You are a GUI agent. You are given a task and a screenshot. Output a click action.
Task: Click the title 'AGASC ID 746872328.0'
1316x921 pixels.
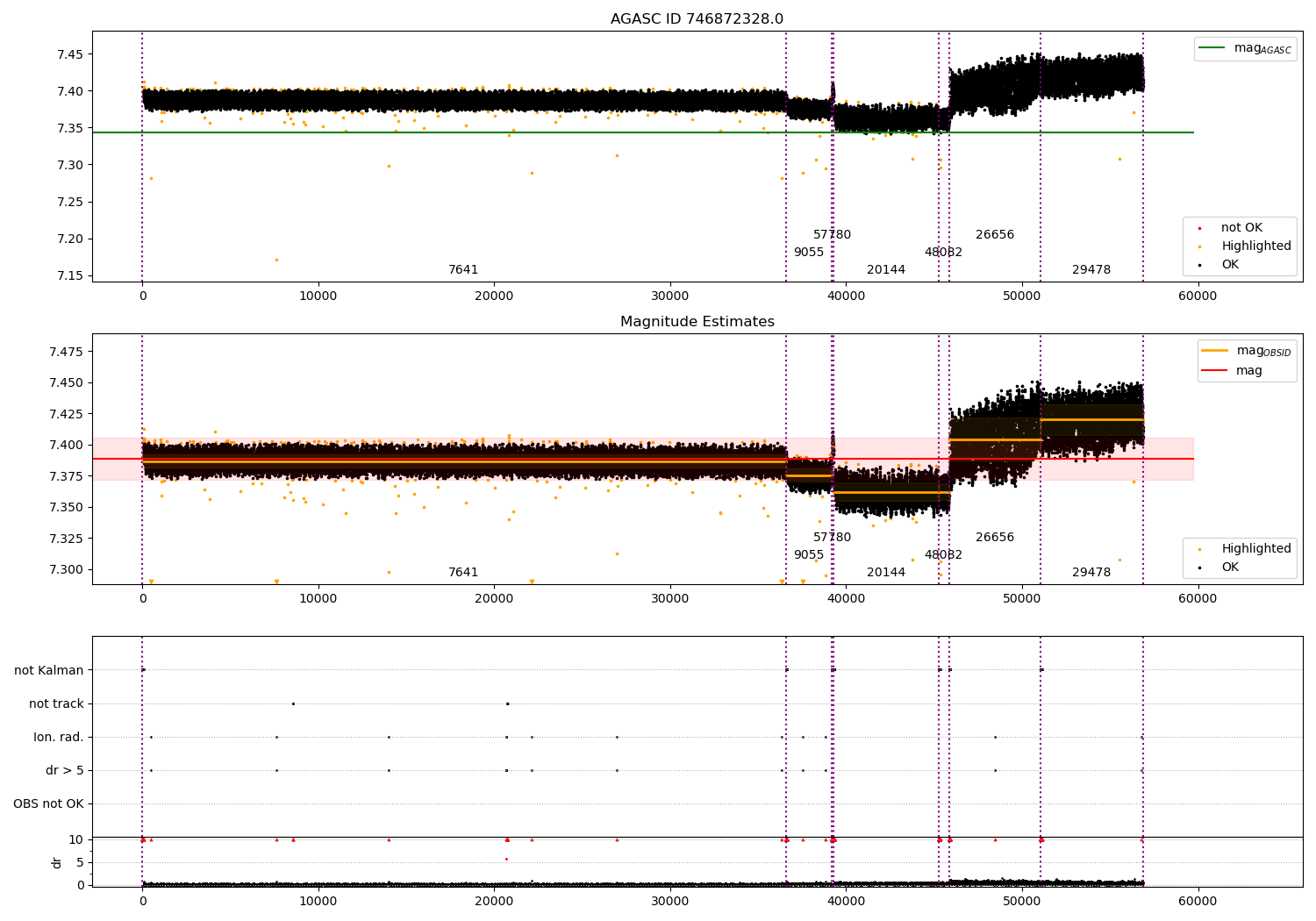click(697, 19)
